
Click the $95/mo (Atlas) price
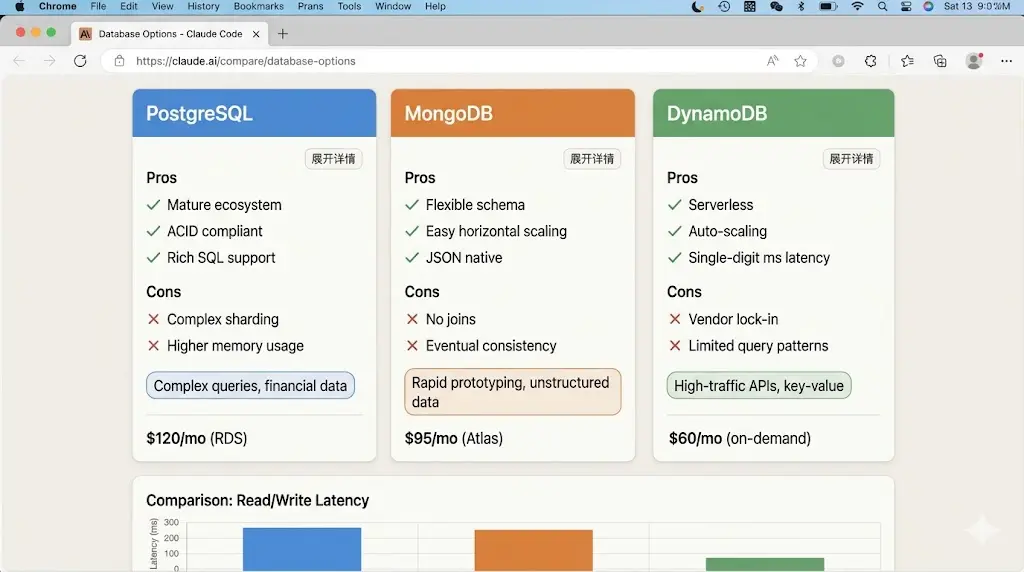click(x=454, y=438)
